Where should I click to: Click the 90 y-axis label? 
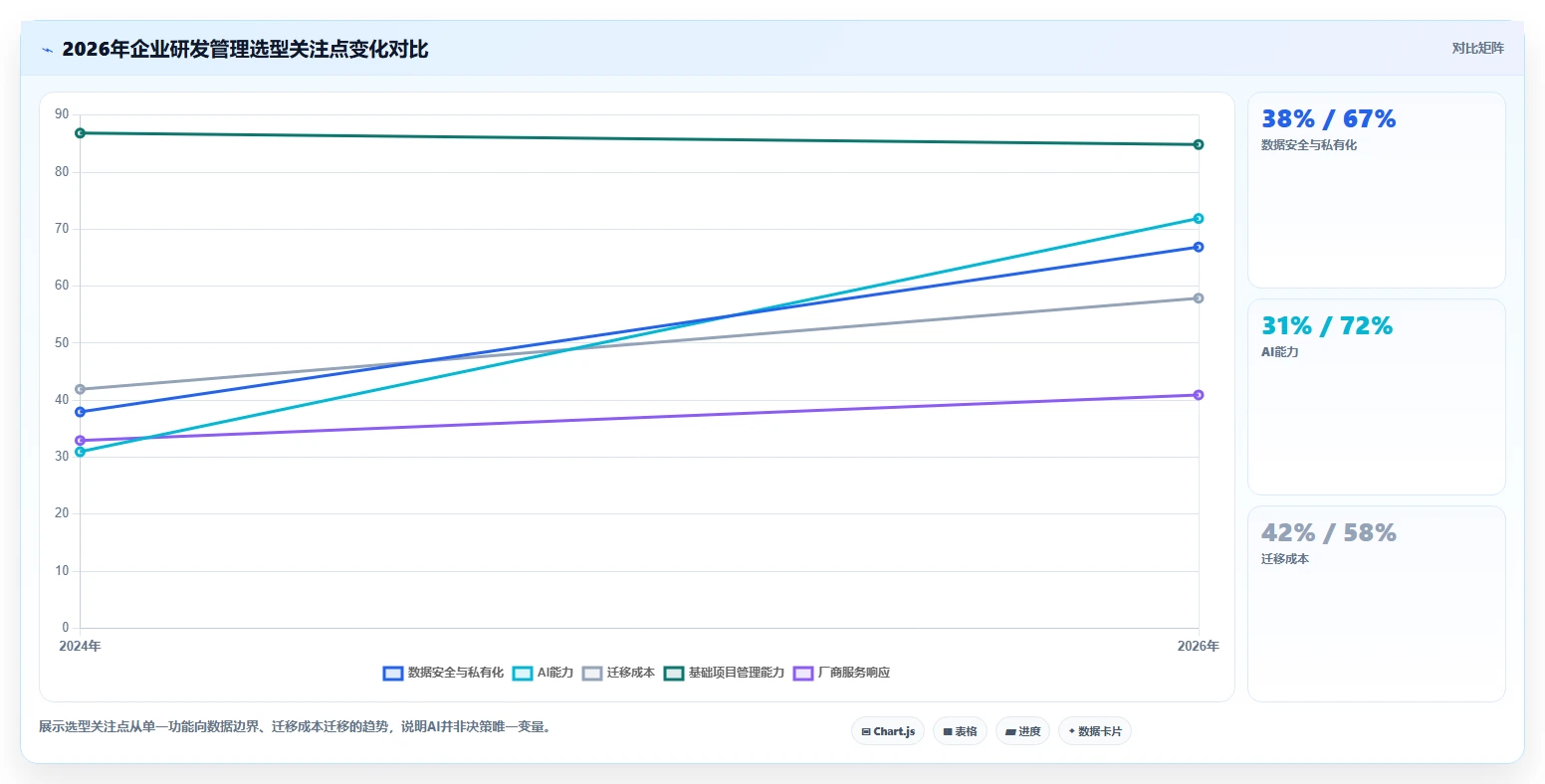(62, 114)
